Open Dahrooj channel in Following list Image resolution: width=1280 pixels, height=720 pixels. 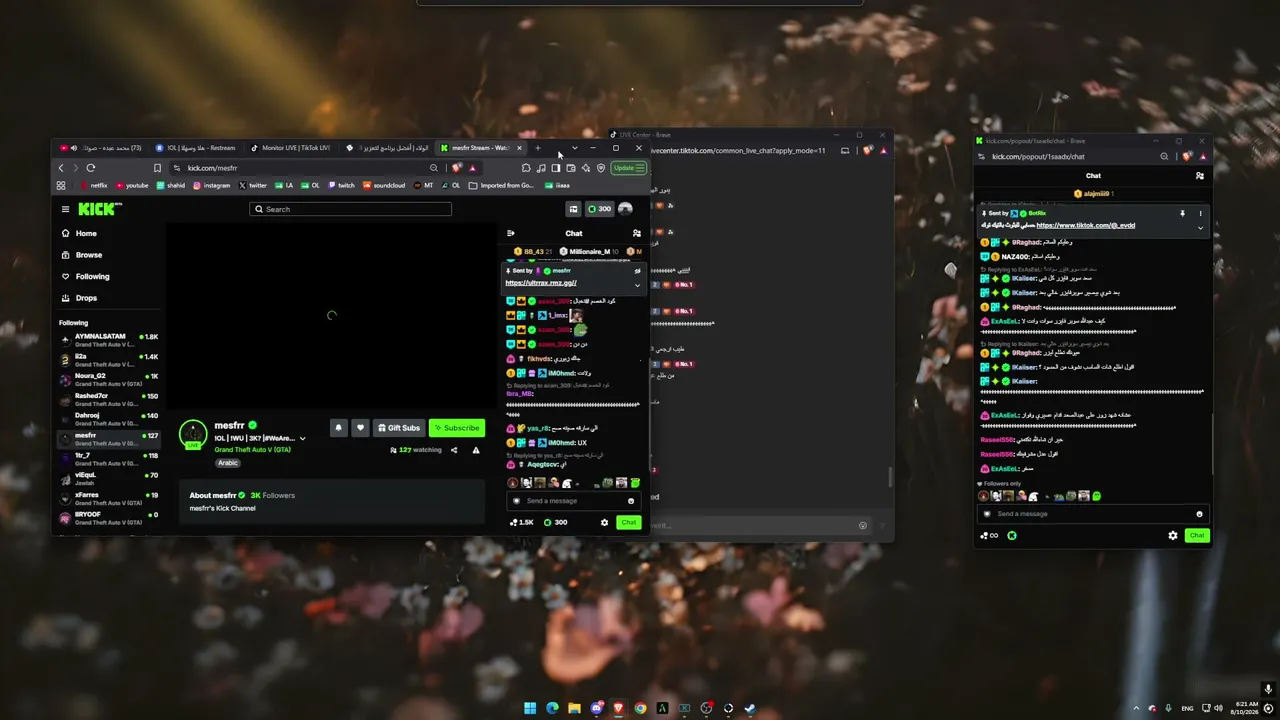pyautogui.click(x=108, y=419)
